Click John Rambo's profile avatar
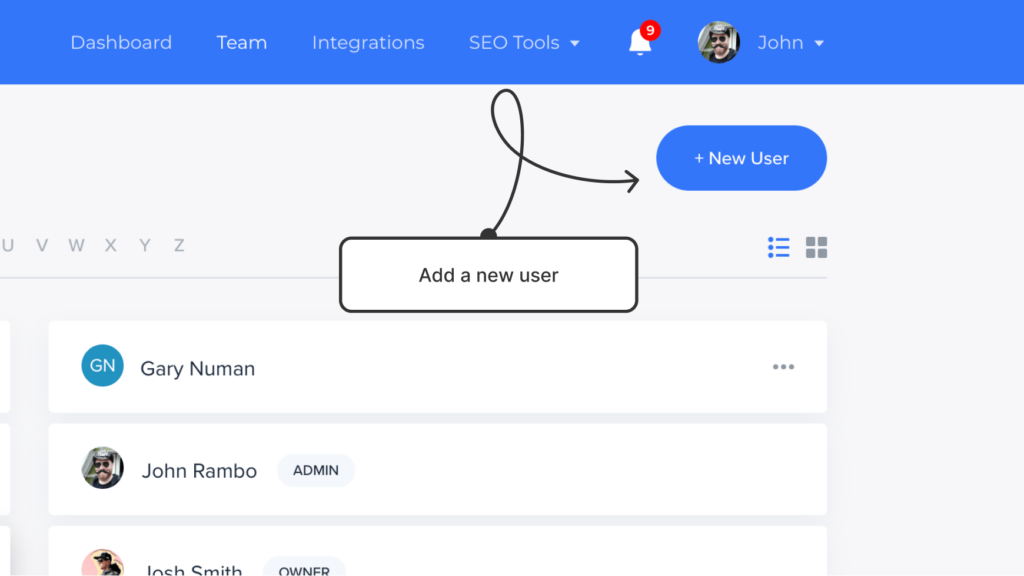 [x=102, y=470]
